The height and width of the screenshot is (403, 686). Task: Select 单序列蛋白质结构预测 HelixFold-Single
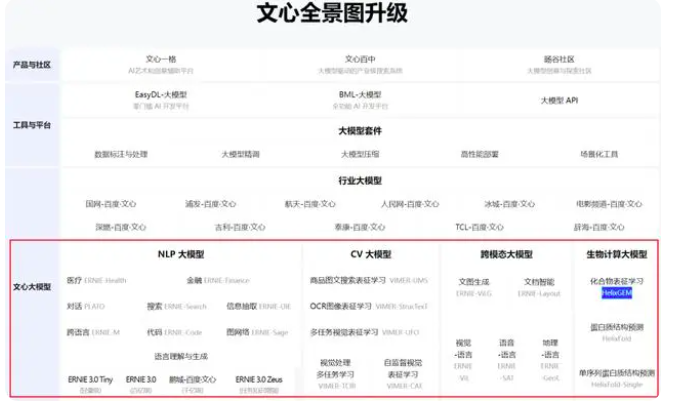click(616, 378)
